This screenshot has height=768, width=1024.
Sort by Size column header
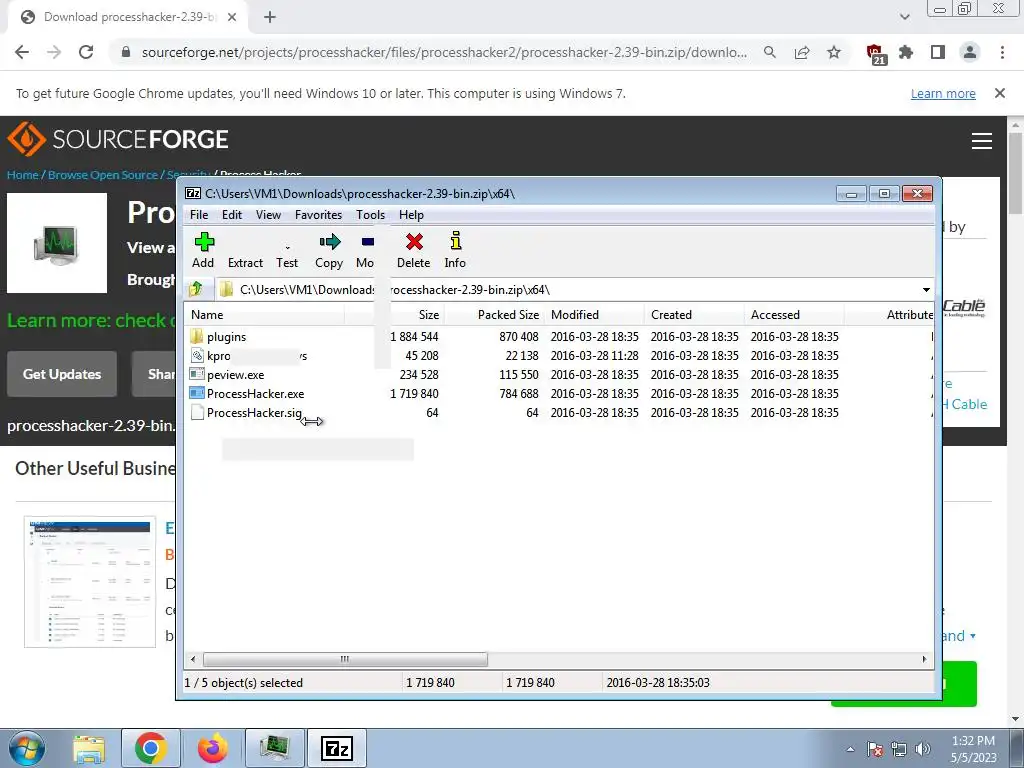pos(394,315)
